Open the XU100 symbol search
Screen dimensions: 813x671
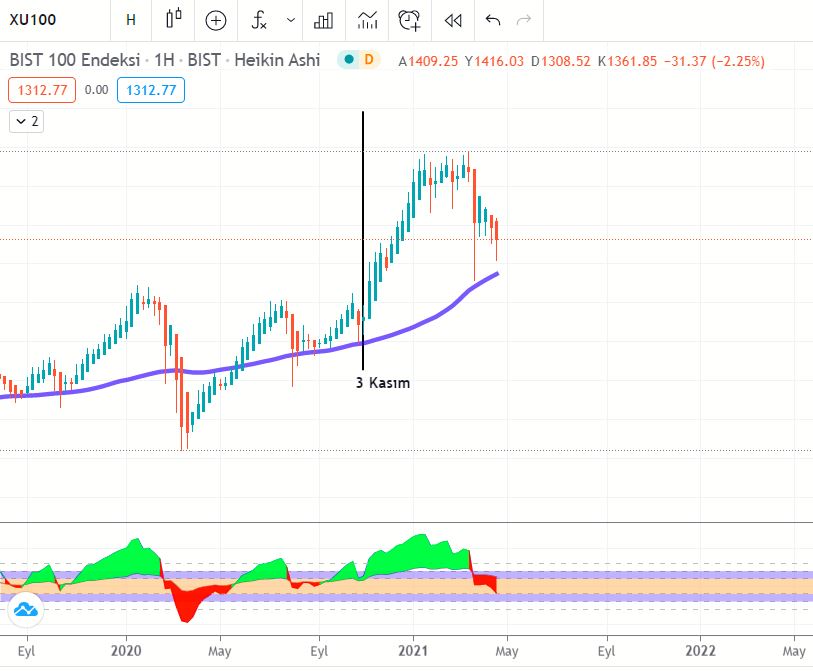click(33, 20)
